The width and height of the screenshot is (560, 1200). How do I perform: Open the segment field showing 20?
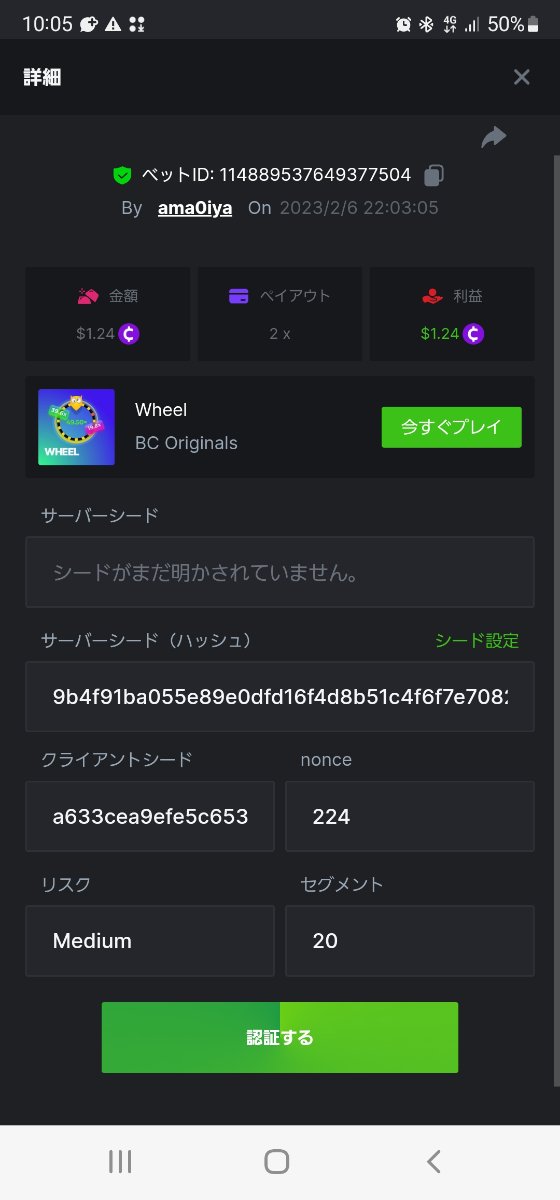(410, 941)
